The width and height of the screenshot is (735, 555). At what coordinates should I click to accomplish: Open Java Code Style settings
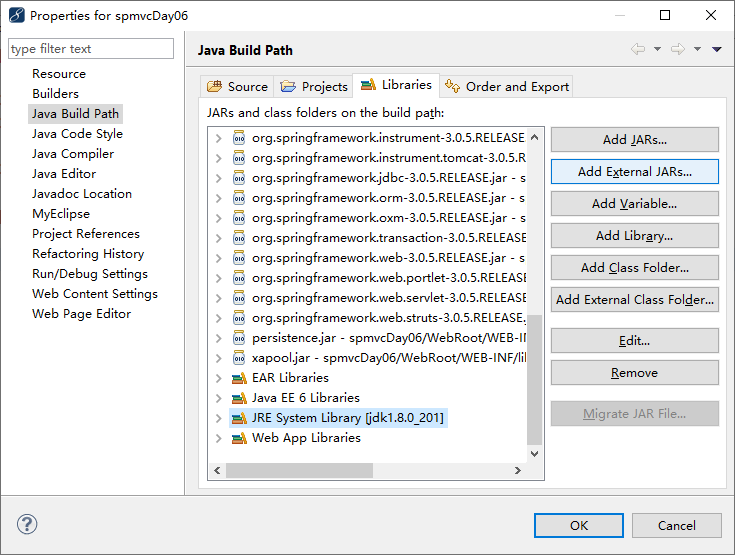(x=77, y=134)
